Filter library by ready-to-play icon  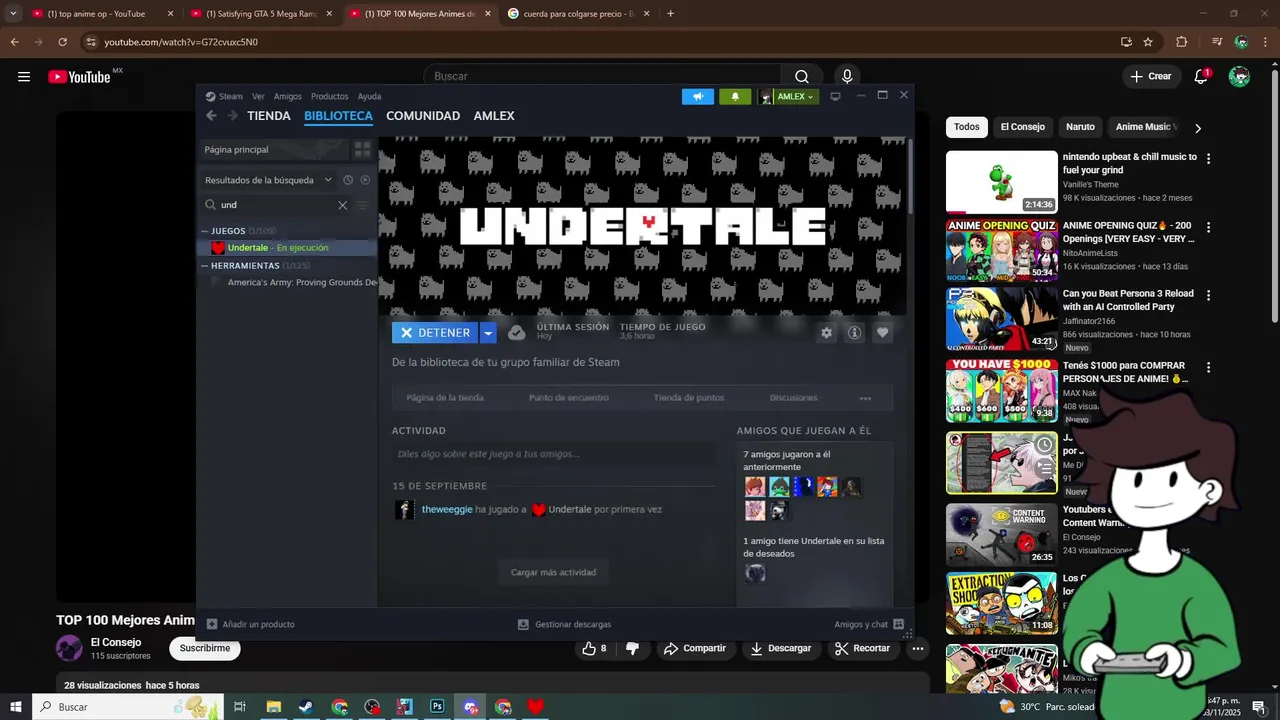[x=365, y=180]
